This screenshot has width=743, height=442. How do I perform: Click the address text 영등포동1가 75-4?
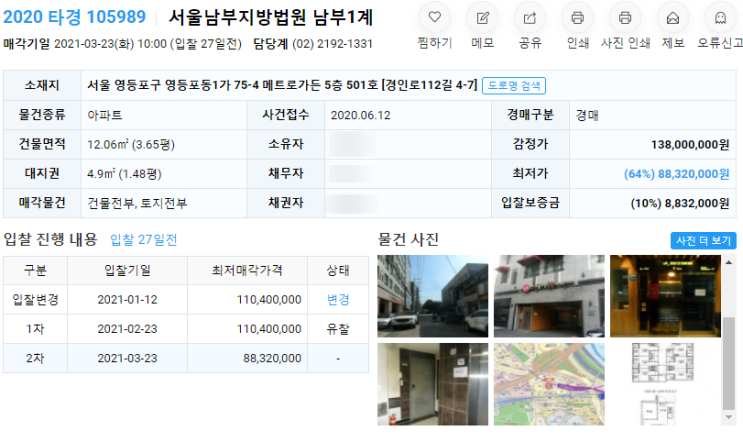click(x=212, y=85)
